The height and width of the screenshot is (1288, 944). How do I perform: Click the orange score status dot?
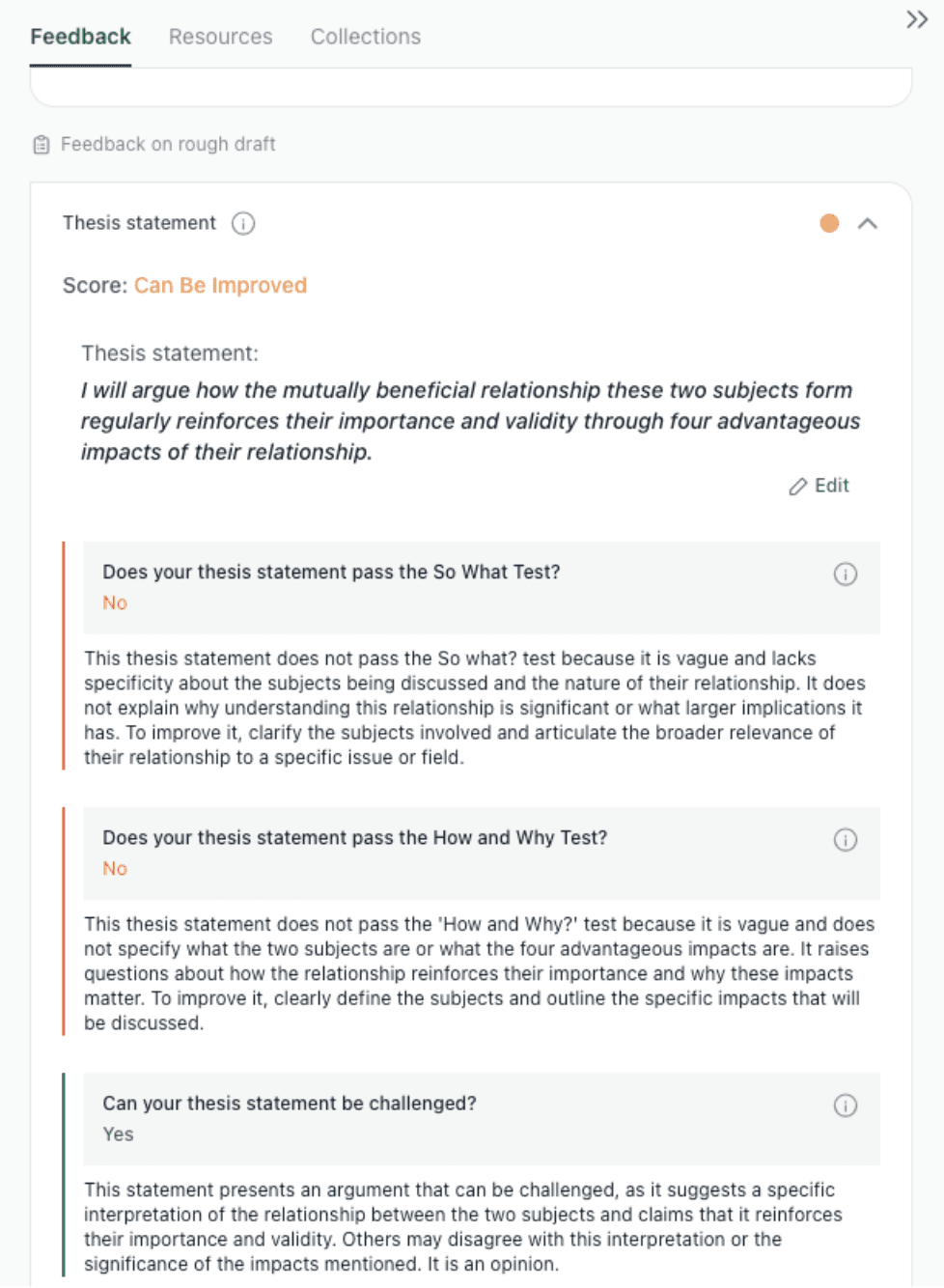pos(829,224)
